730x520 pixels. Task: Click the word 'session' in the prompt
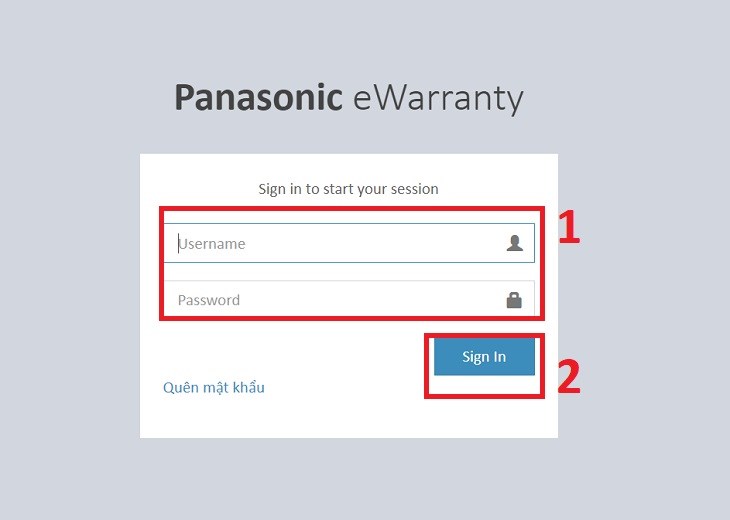tap(415, 188)
